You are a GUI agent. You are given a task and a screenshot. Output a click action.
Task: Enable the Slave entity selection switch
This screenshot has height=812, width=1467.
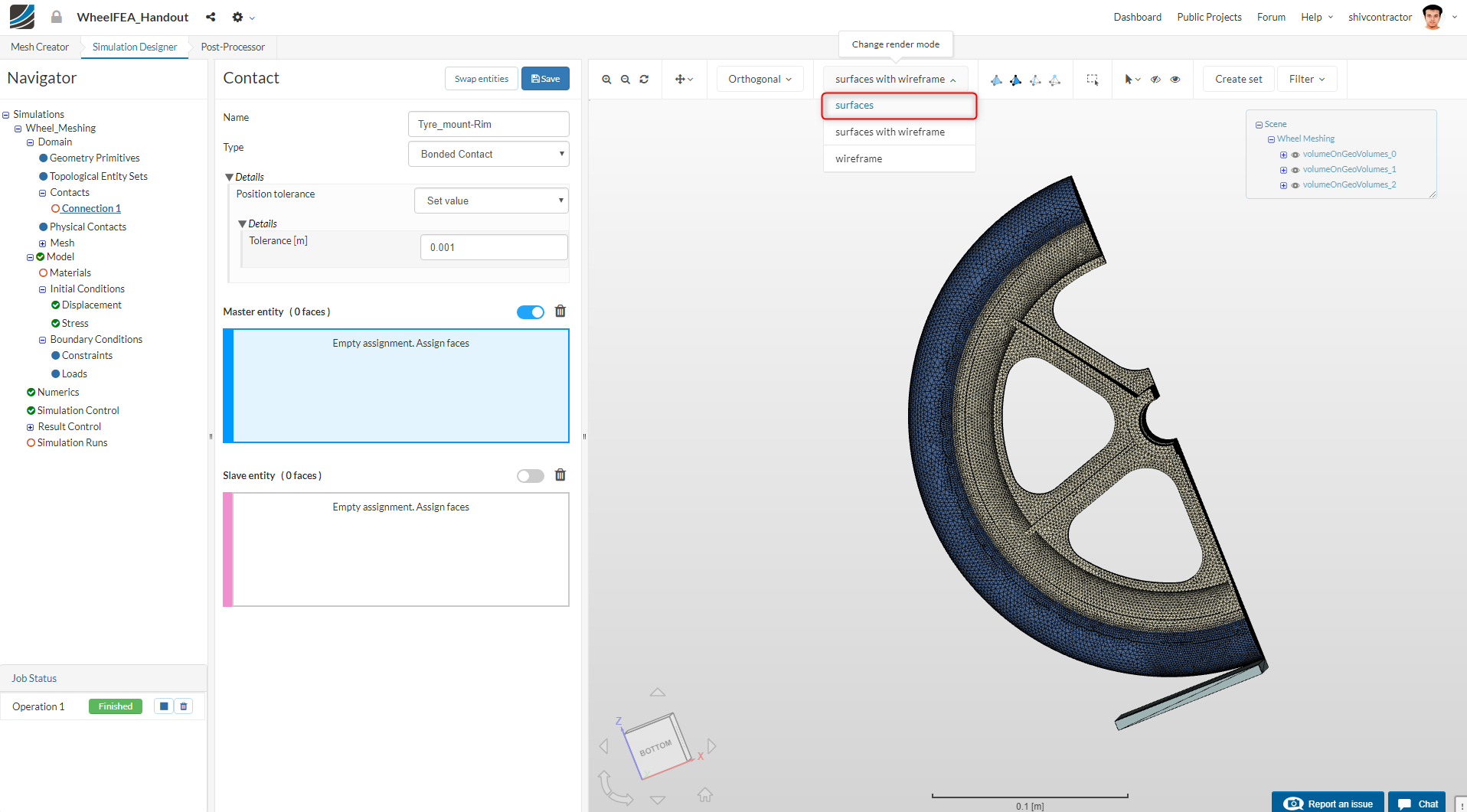click(x=530, y=476)
